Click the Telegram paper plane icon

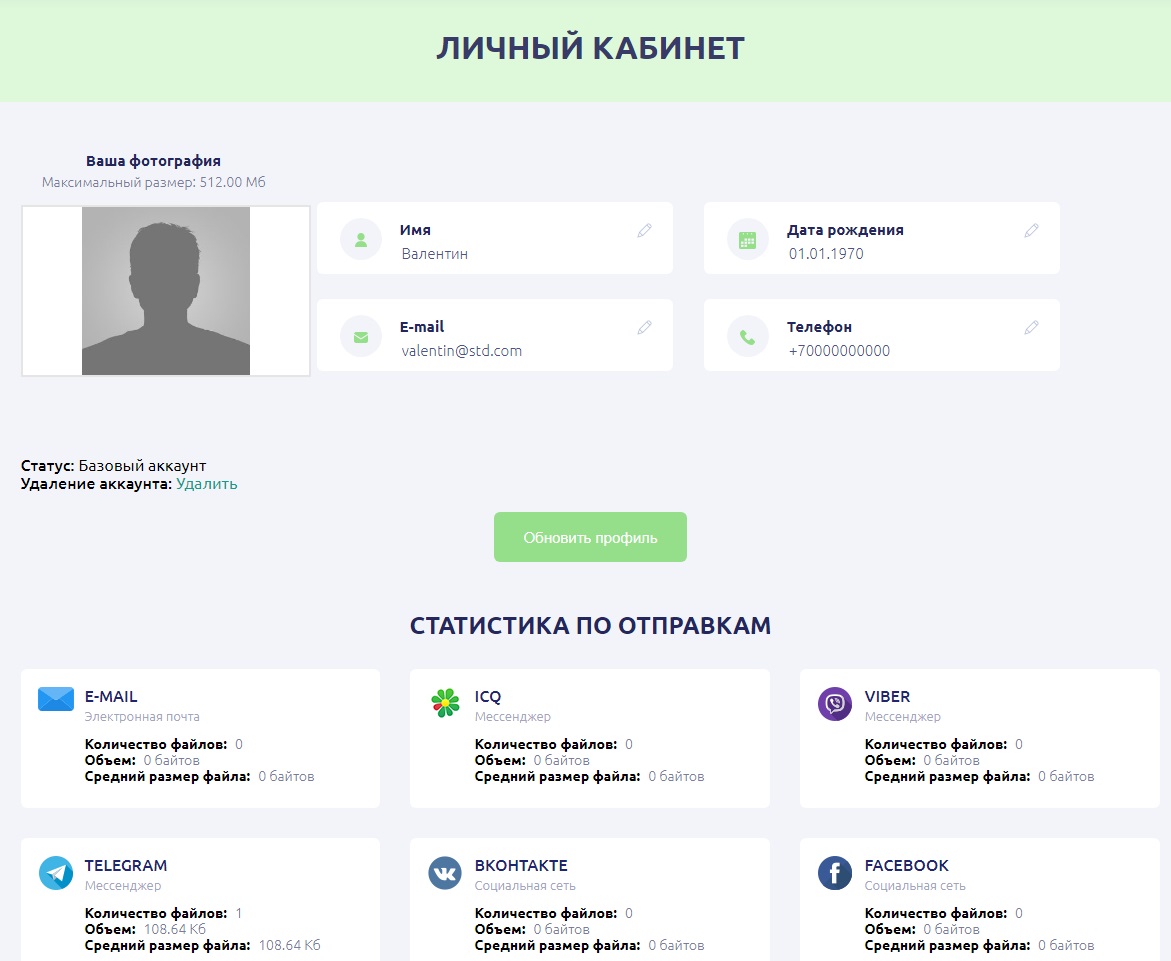click(x=56, y=873)
